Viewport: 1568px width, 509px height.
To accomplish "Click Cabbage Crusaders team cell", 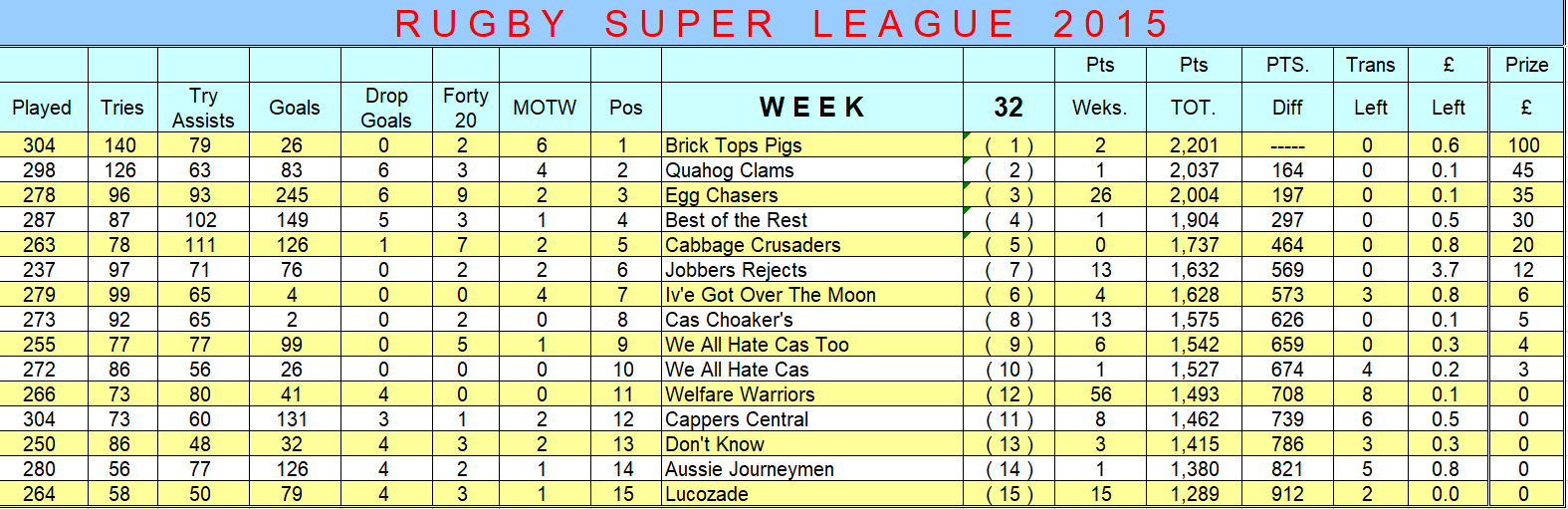I will 811,245.
